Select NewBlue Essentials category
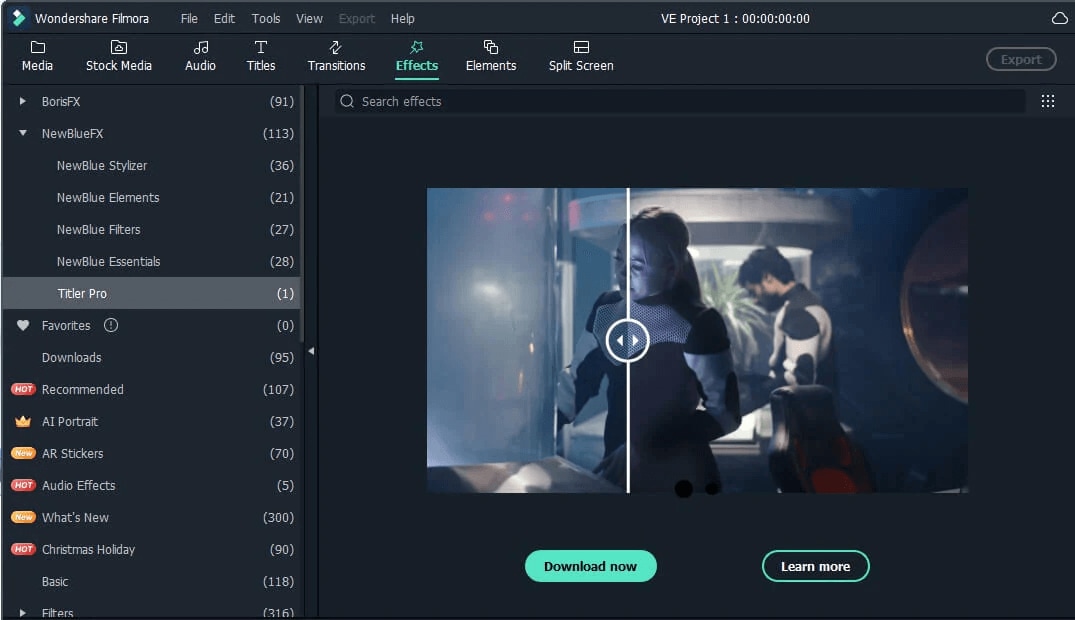Screen dimensions: 1075x620 click(151, 261)
